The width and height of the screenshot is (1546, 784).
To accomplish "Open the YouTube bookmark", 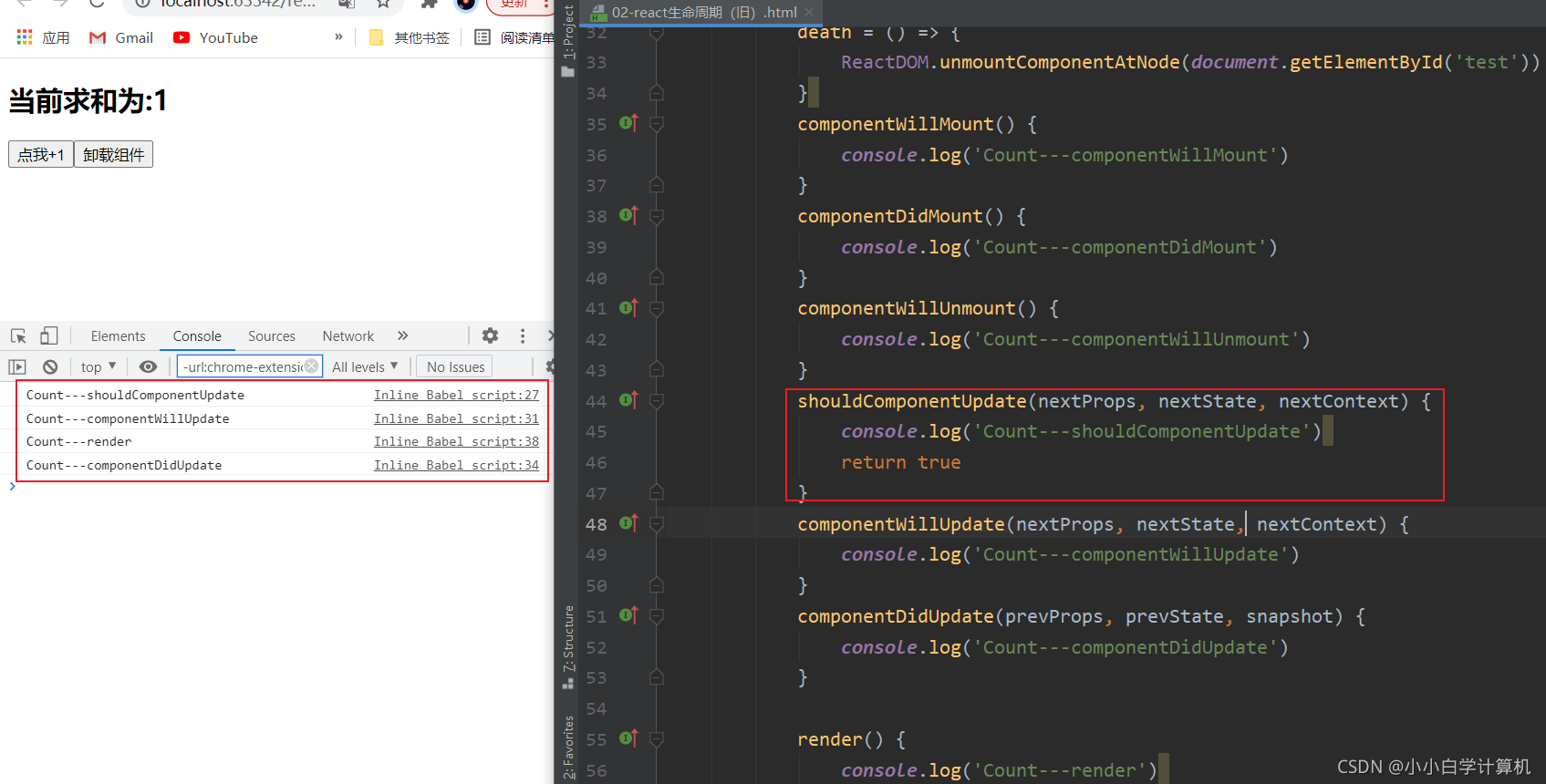I will (216, 37).
